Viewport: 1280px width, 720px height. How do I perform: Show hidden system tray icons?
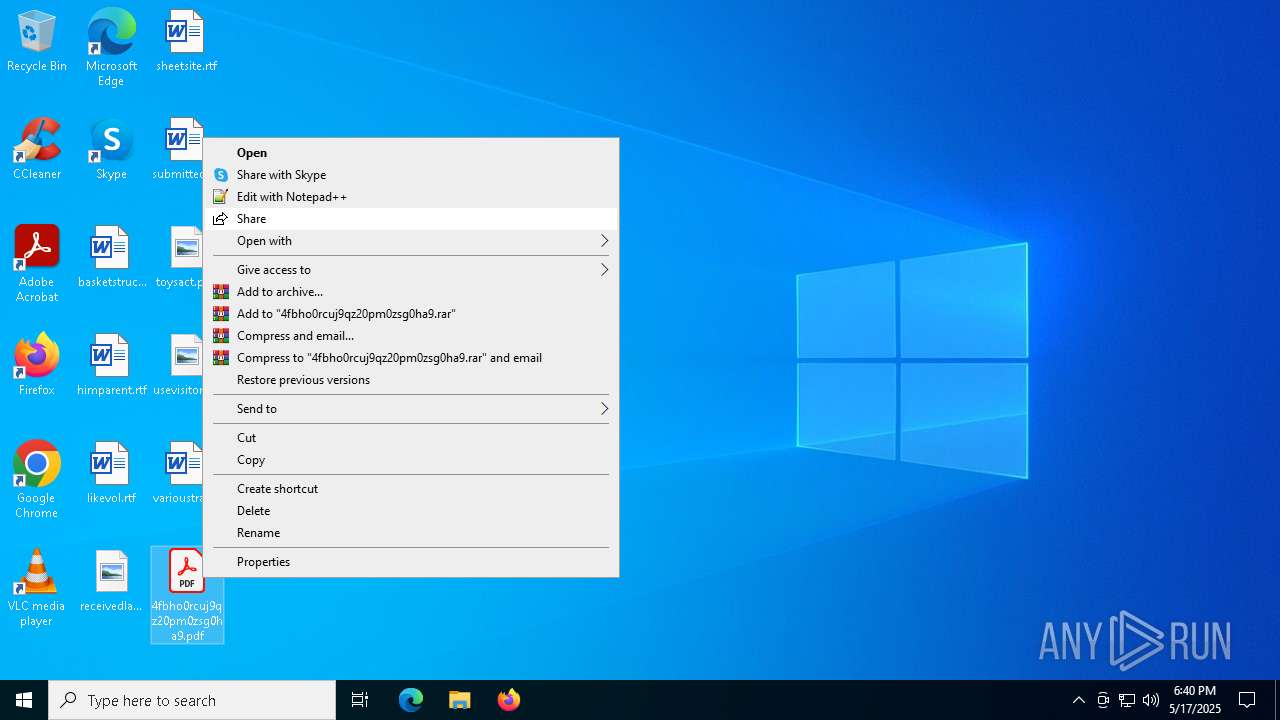(x=1078, y=700)
